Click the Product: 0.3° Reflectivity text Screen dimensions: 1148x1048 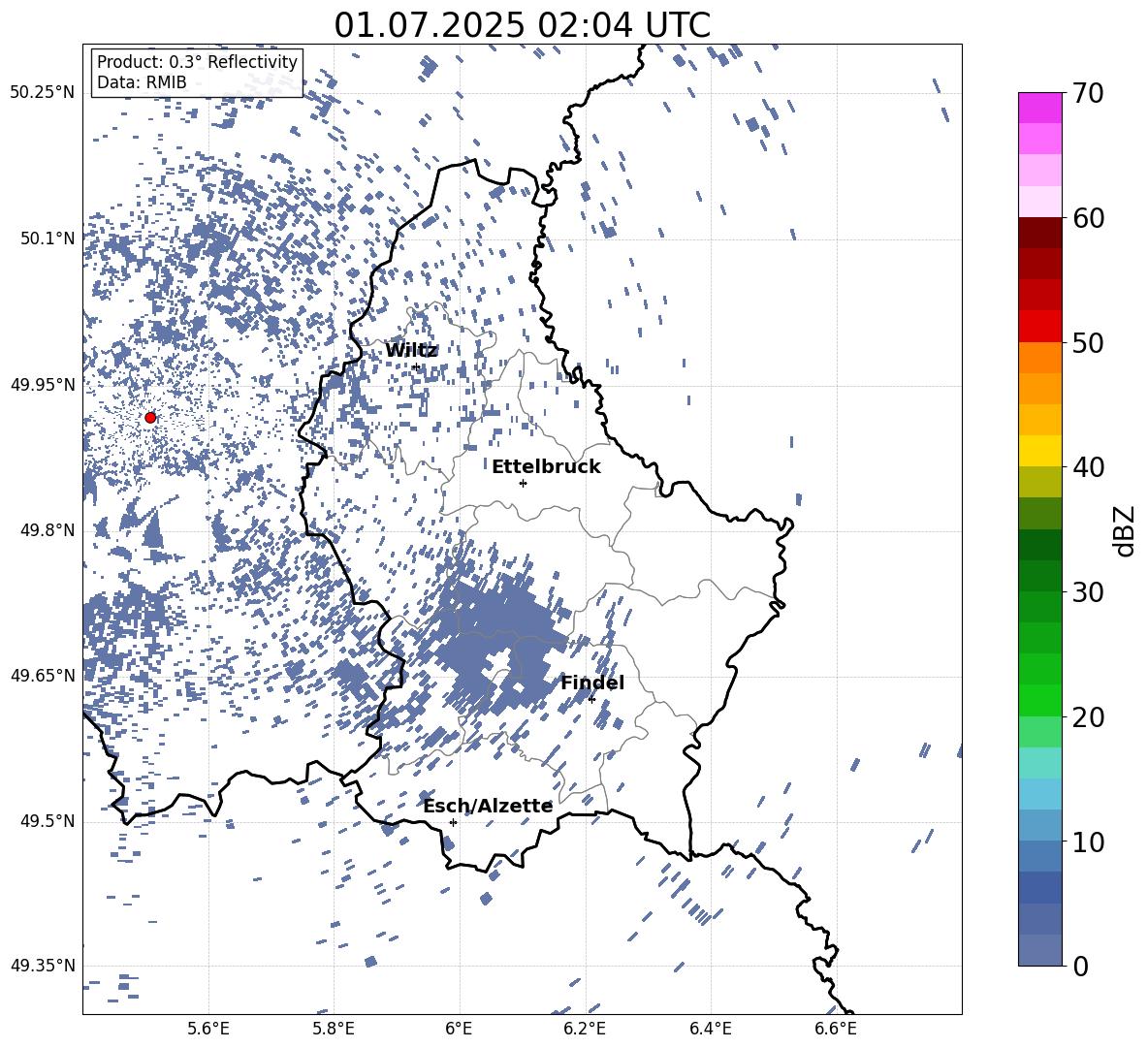click(x=197, y=61)
